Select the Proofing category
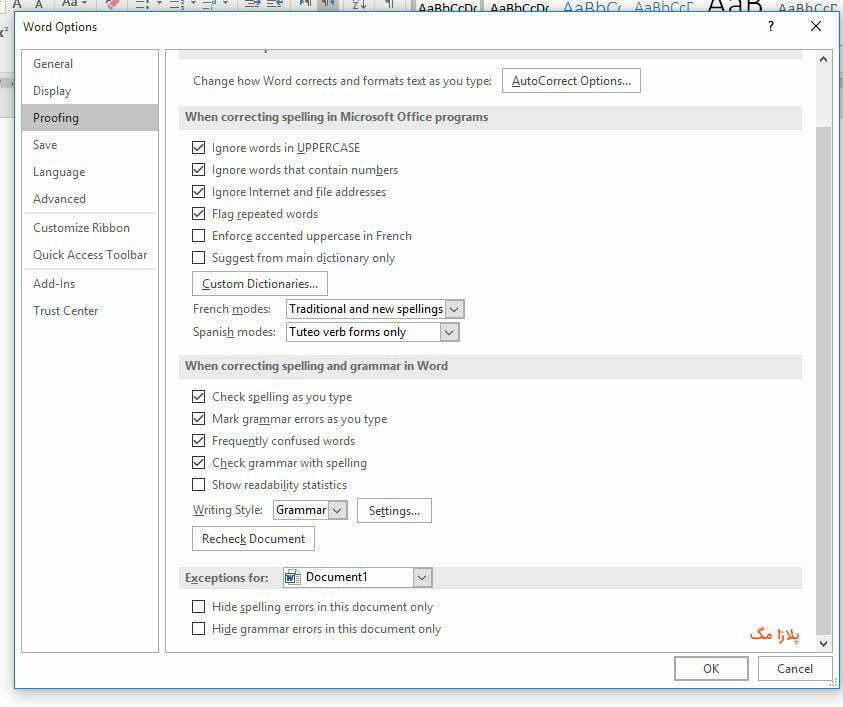The image size is (843, 707). pyautogui.click(x=90, y=117)
